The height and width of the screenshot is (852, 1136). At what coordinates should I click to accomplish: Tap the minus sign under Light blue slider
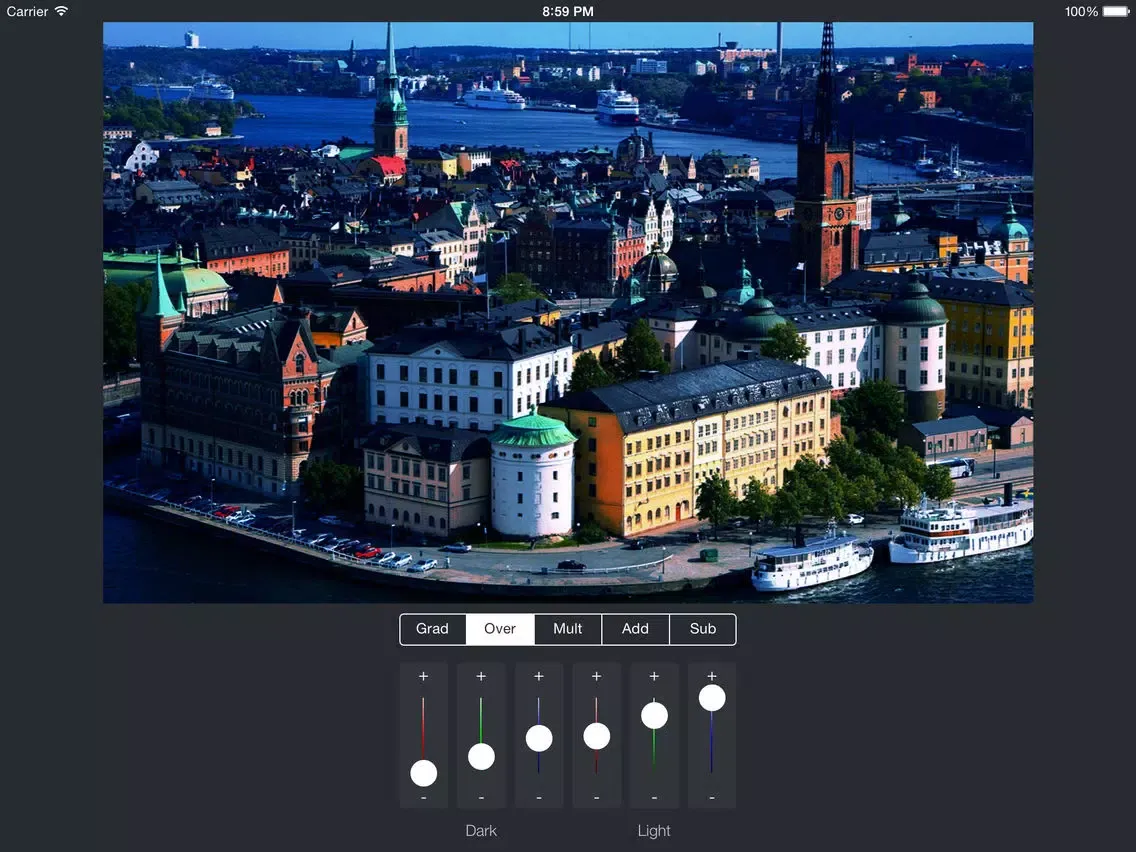pyautogui.click(x=712, y=798)
